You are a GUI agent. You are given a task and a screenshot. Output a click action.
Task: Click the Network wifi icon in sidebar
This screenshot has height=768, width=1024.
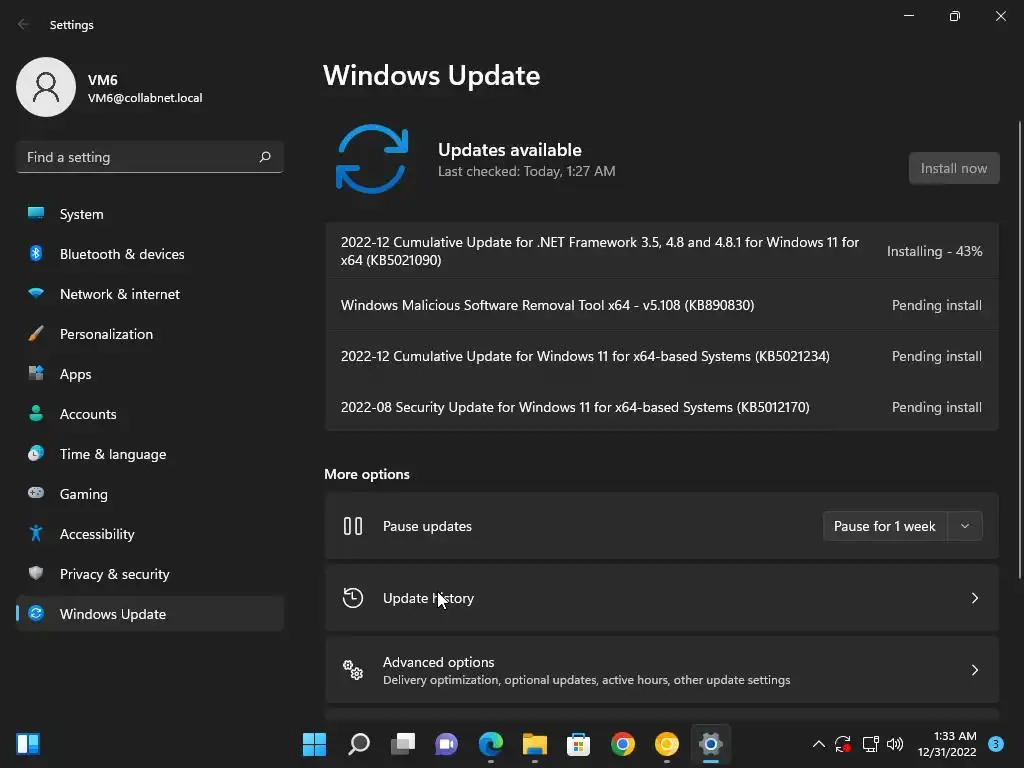click(x=36, y=293)
